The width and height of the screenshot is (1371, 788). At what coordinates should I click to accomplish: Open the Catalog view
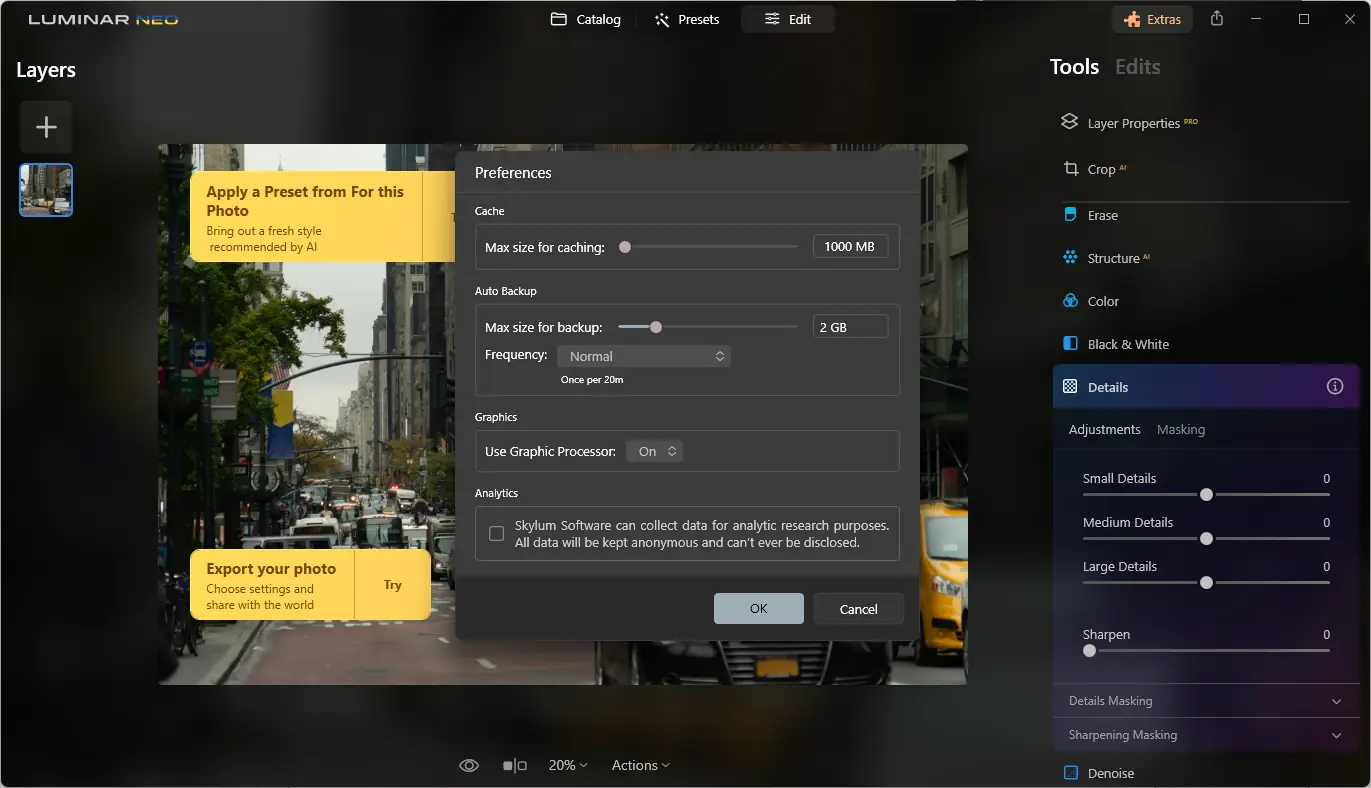[x=585, y=18]
